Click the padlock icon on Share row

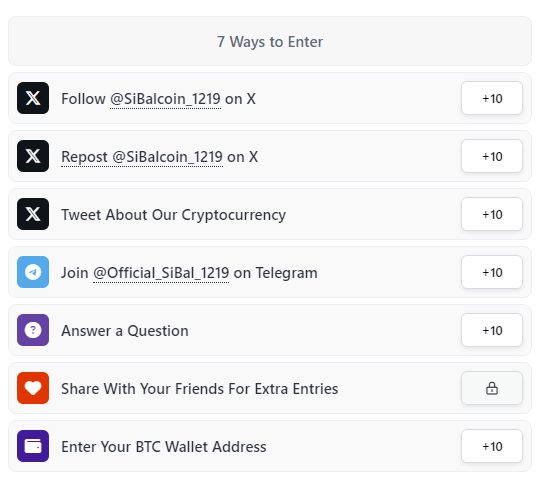(492, 388)
